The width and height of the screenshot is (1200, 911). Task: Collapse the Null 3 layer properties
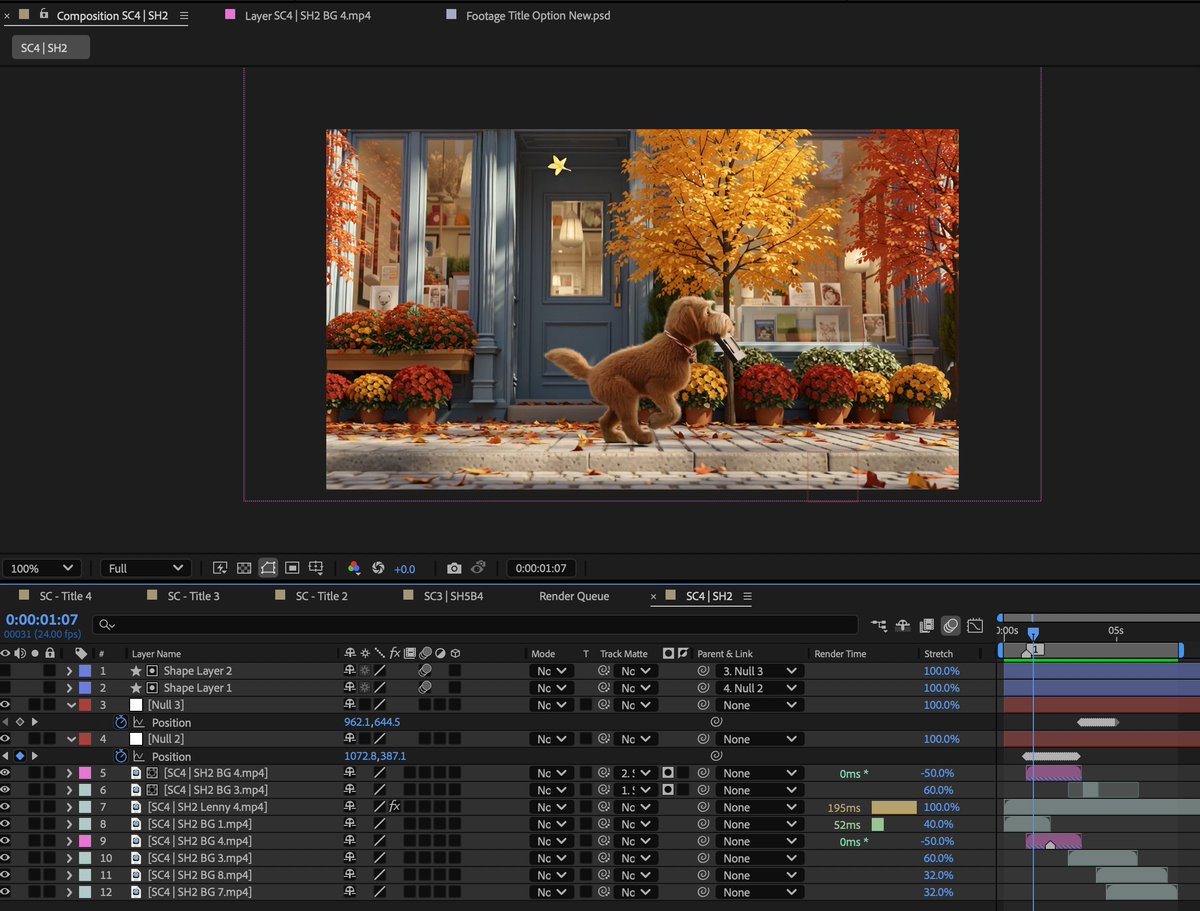(x=70, y=705)
